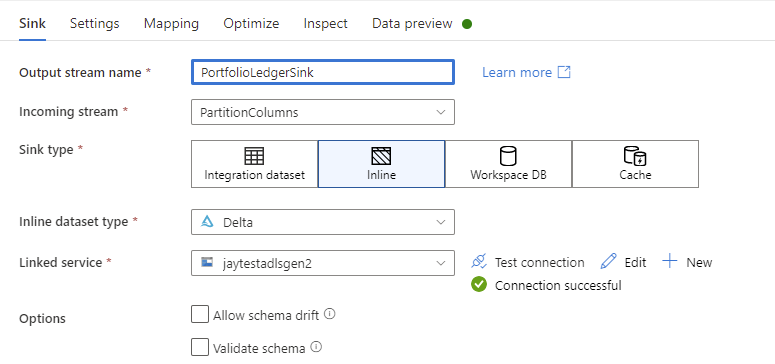Select the Cache sink type icon

pyautogui.click(x=635, y=156)
